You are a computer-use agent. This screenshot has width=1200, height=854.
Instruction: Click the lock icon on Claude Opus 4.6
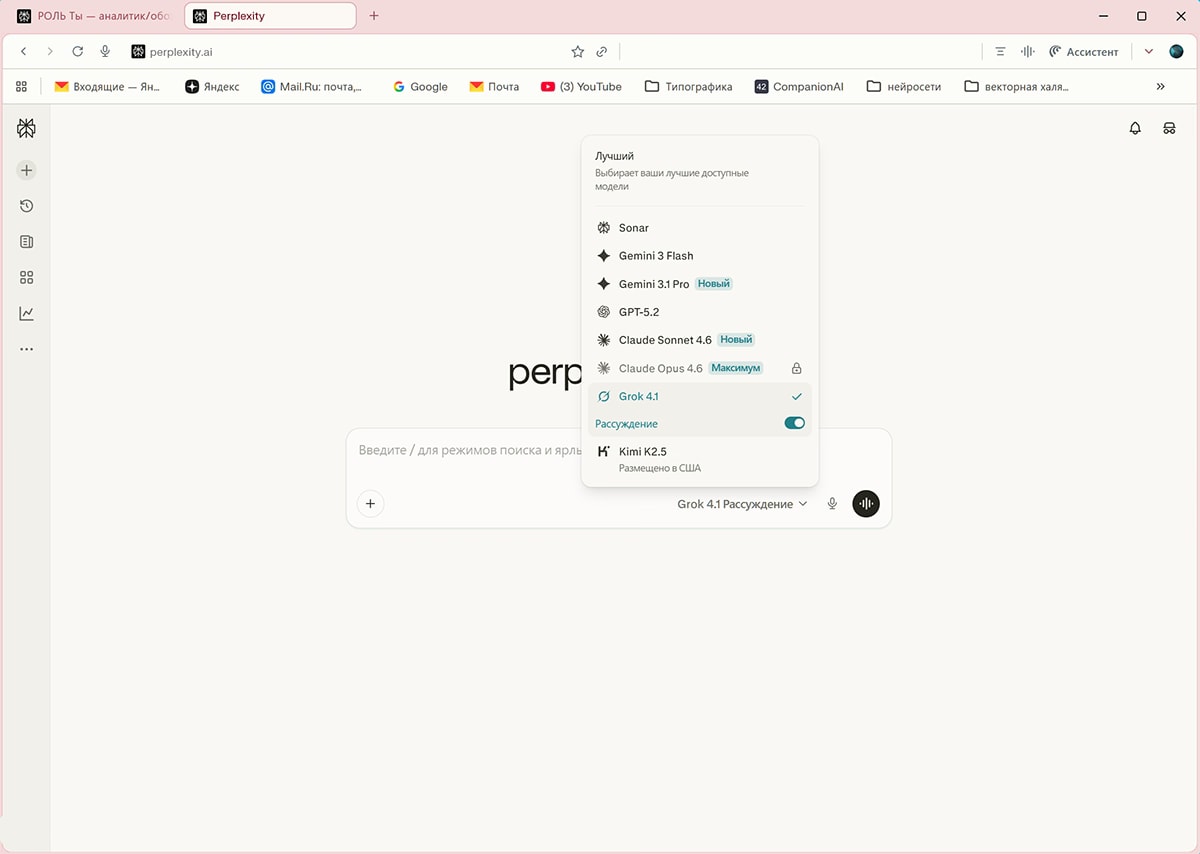[x=797, y=368]
